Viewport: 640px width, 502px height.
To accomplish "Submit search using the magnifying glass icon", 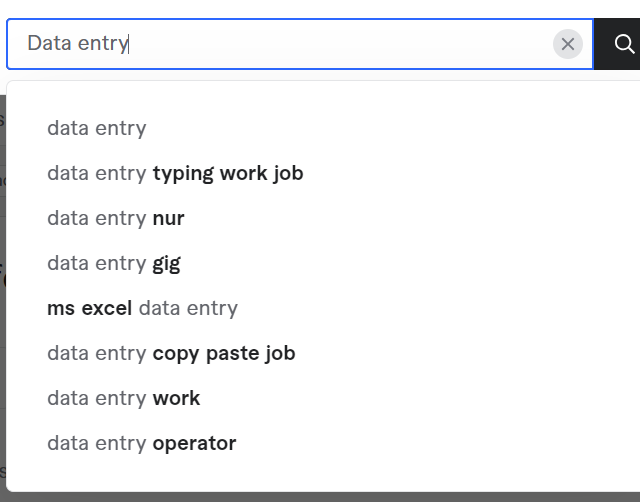I will [624, 44].
